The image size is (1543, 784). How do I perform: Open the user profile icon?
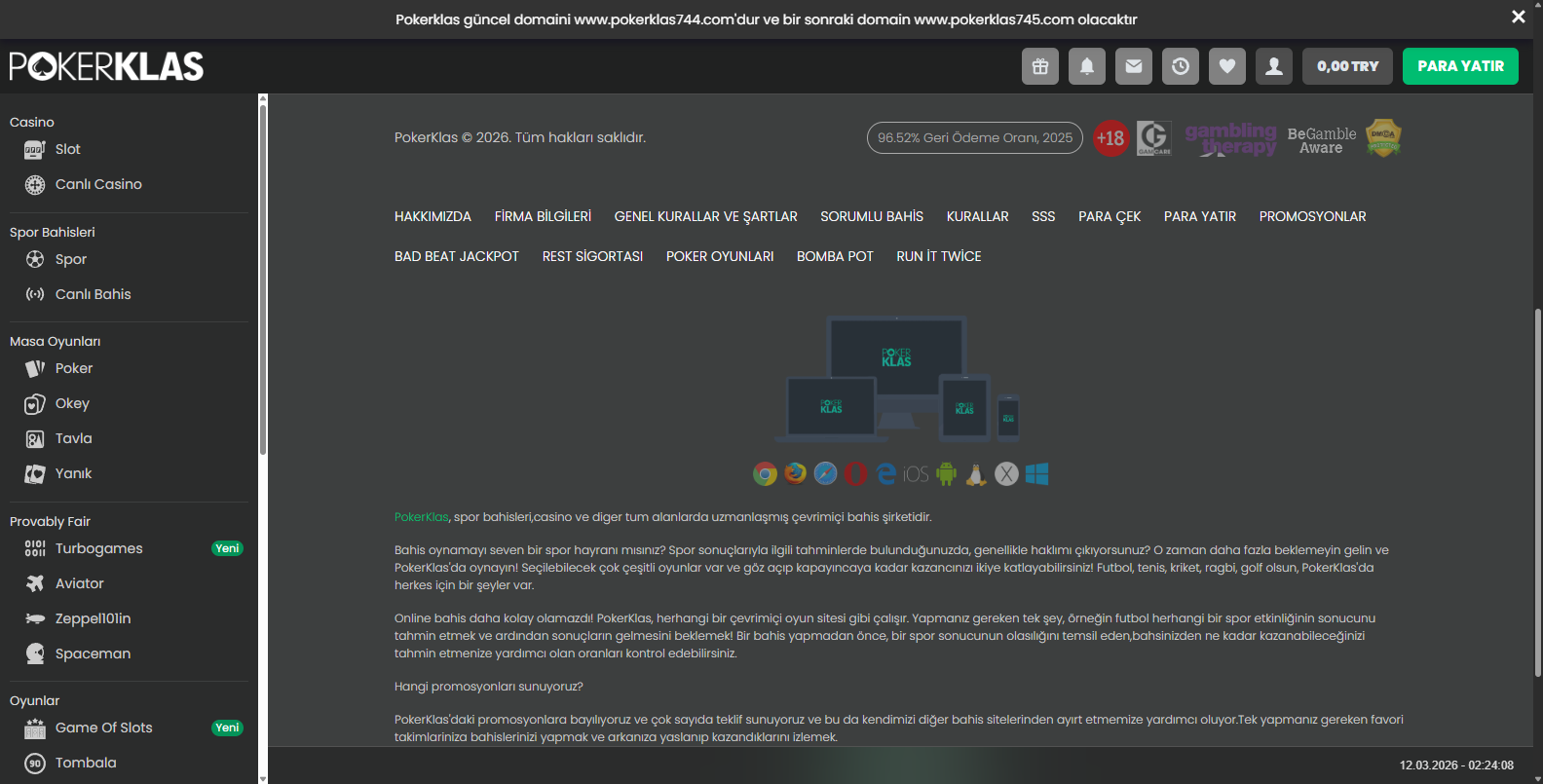click(1274, 66)
